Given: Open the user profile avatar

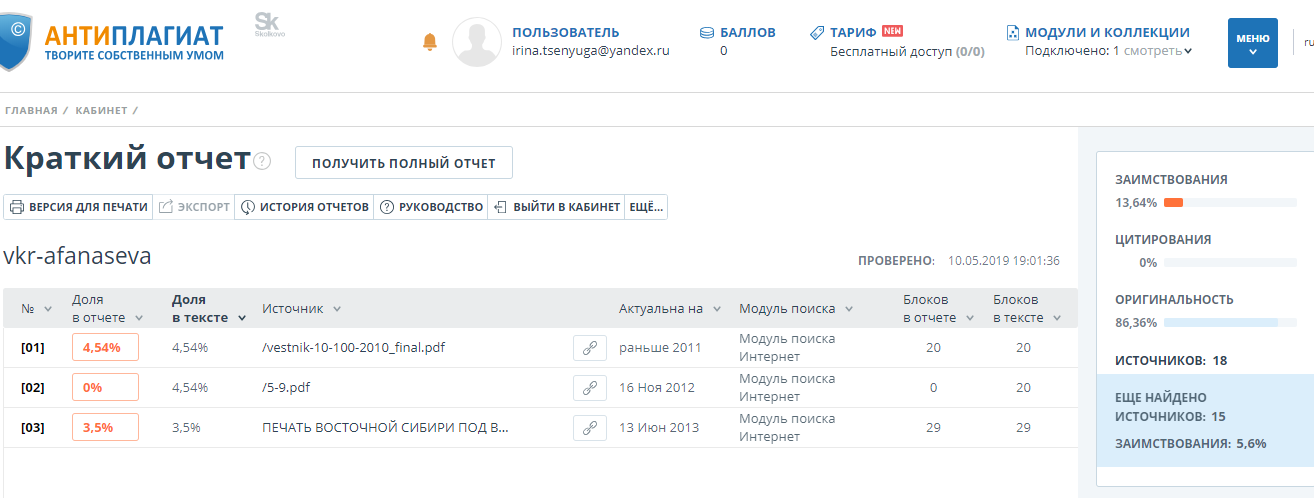Looking at the screenshot, I should click(477, 43).
